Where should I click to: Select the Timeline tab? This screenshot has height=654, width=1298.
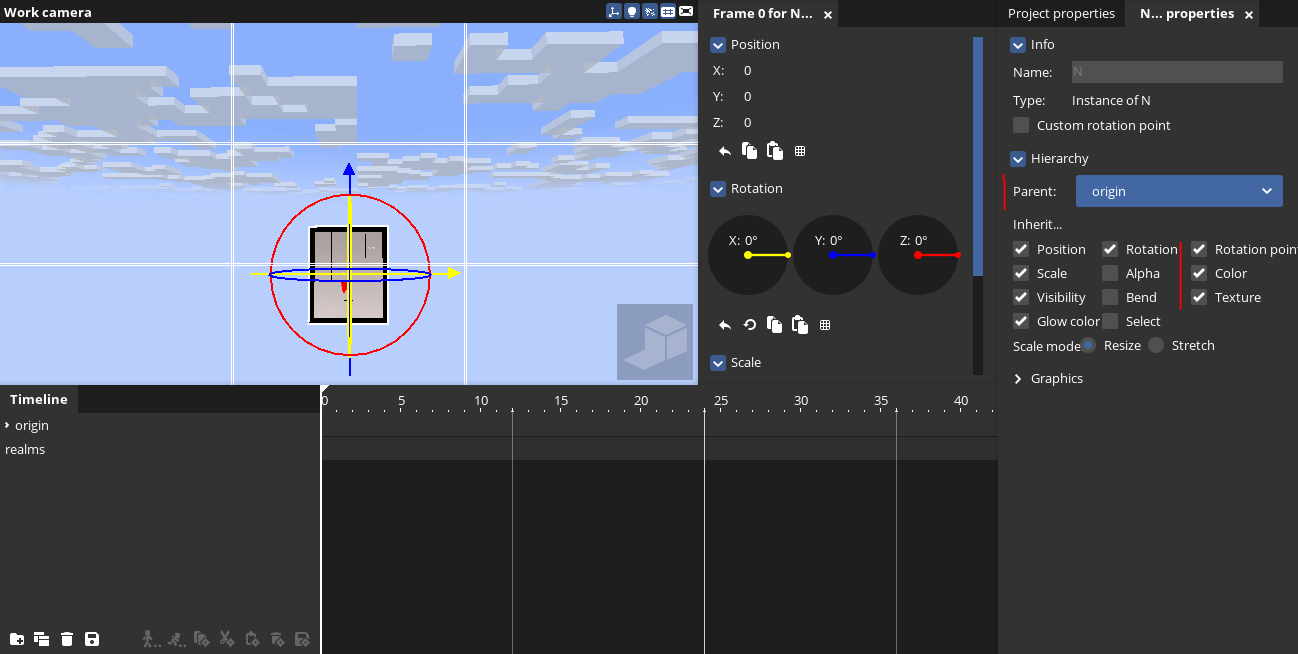click(x=39, y=399)
